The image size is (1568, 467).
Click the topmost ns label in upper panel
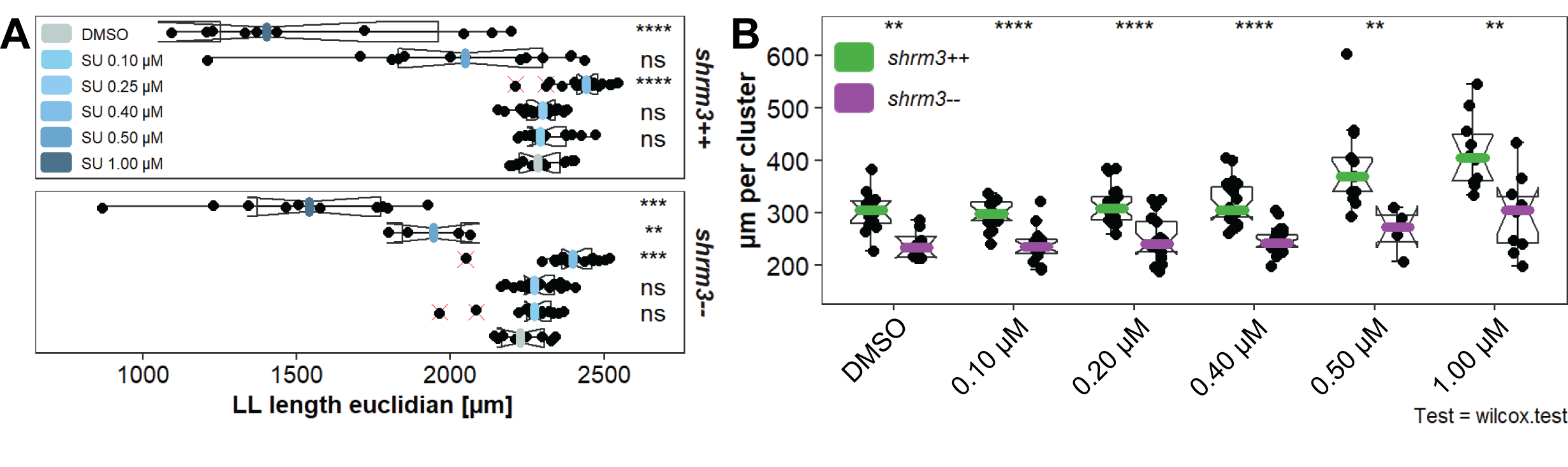[x=653, y=61]
